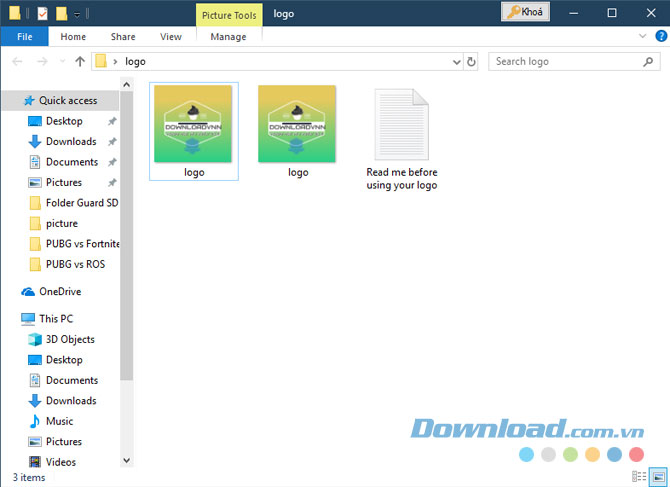The width and height of the screenshot is (670, 487).
Task: Select the PUBG vs ROS folder
Action: [x=74, y=264]
